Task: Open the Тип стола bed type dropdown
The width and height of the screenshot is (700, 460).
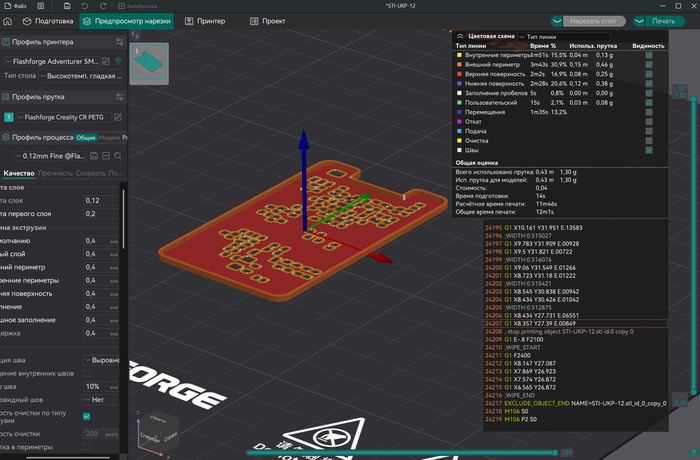Action: click(80, 75)
